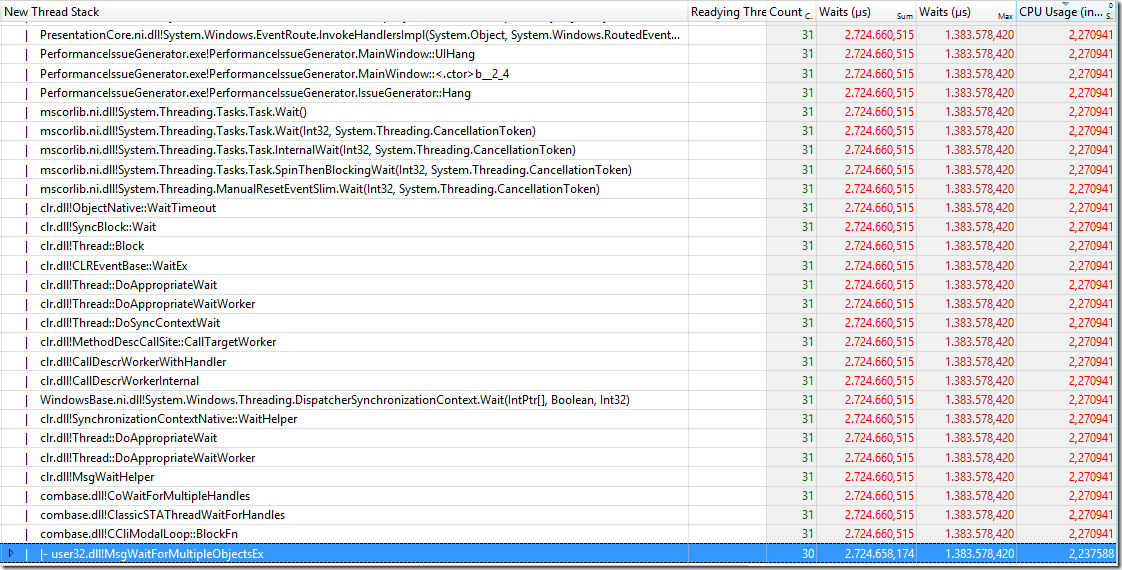1122x570 pixels.
Task: Select the Task.SpinThenBlockingWait row
Action: (x=335, y=170)
